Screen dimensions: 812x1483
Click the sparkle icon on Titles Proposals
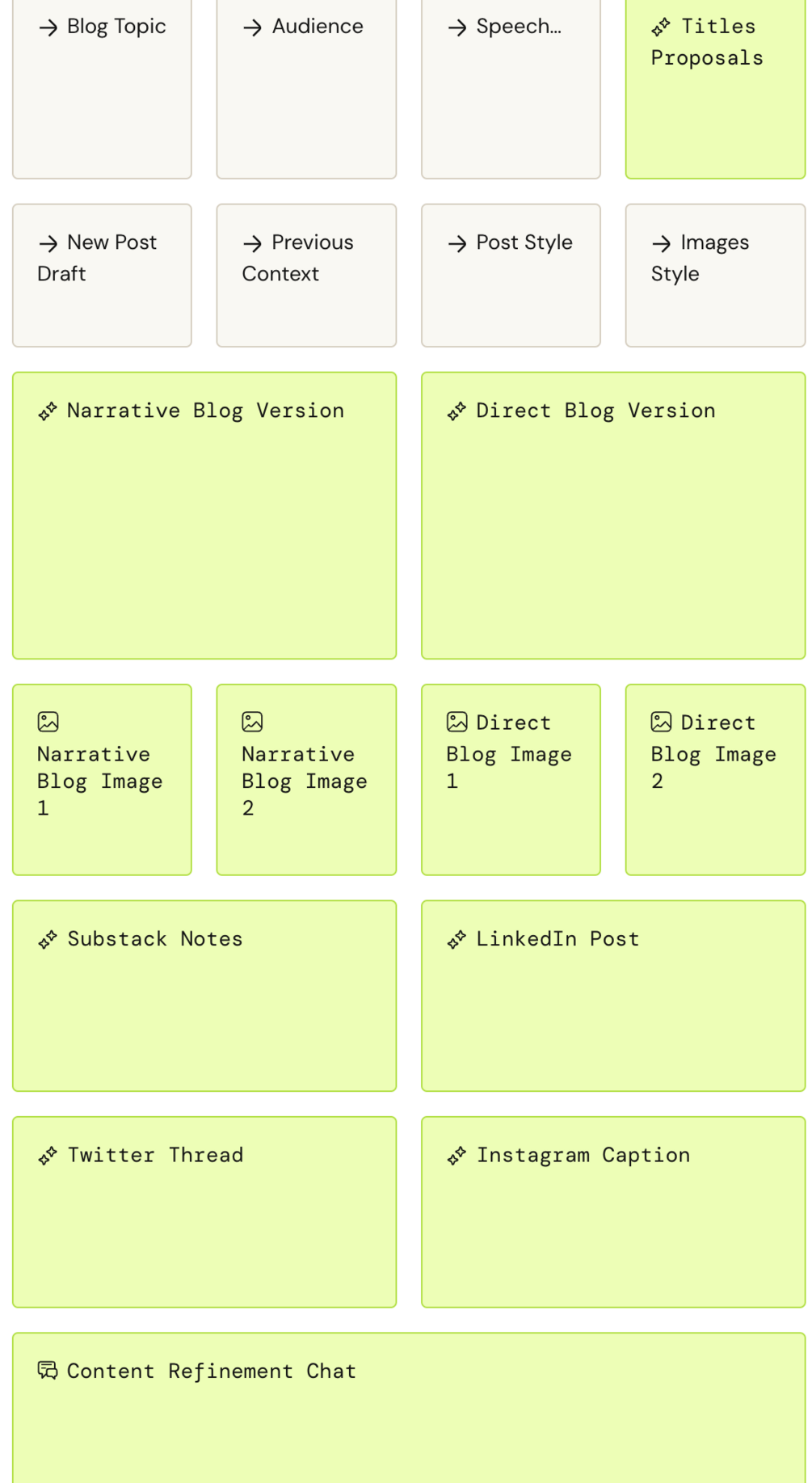[x=661, y=27]
